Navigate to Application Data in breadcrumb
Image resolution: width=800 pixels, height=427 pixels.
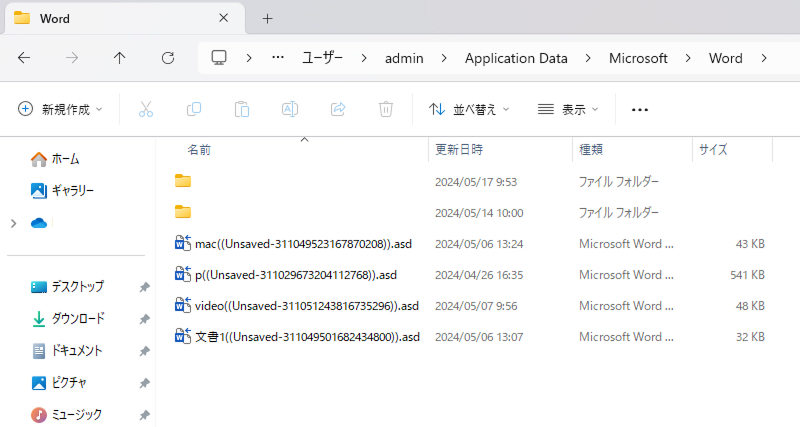516,58
